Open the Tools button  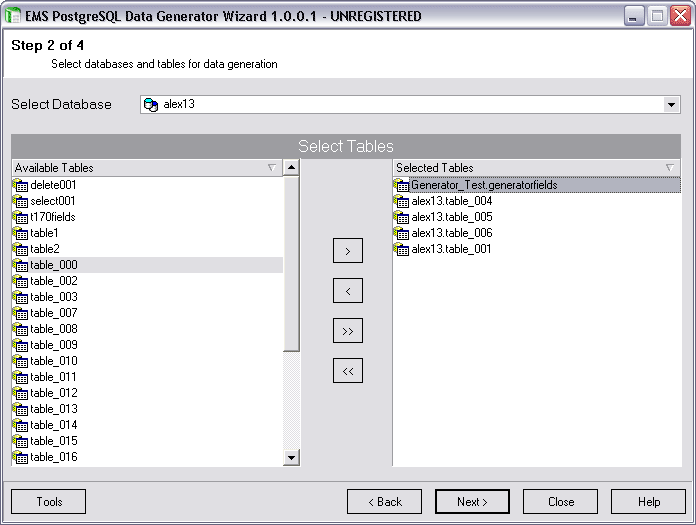(x=48, y=501)
